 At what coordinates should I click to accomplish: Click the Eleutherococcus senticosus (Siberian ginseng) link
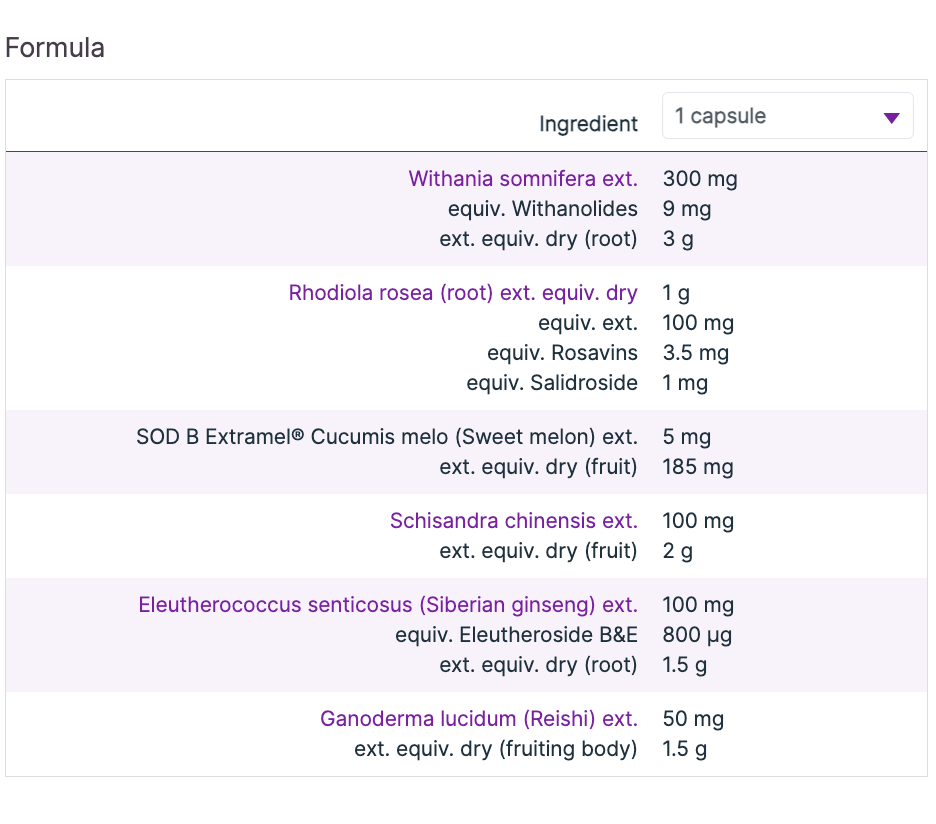point(387,605)
